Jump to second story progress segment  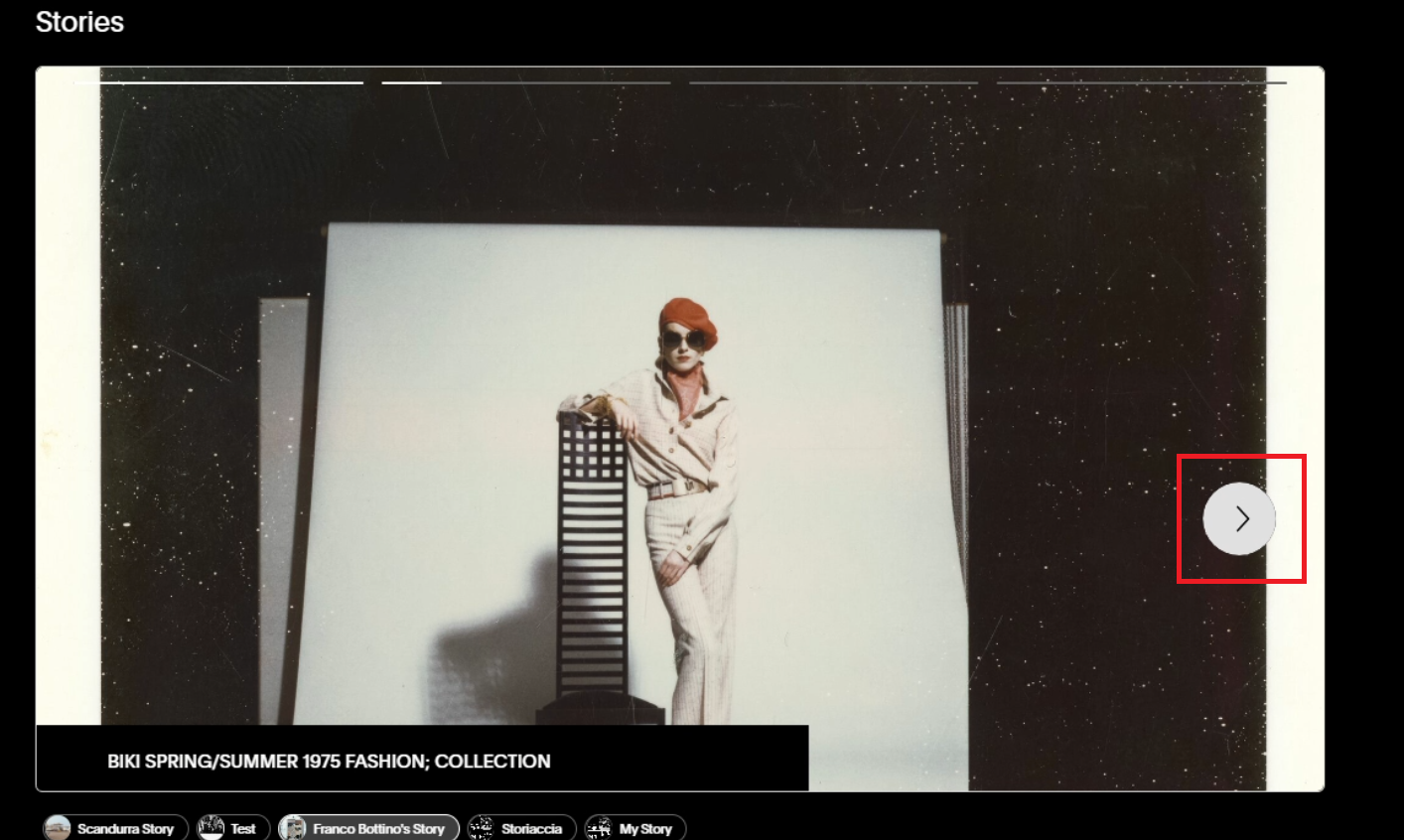526,82
